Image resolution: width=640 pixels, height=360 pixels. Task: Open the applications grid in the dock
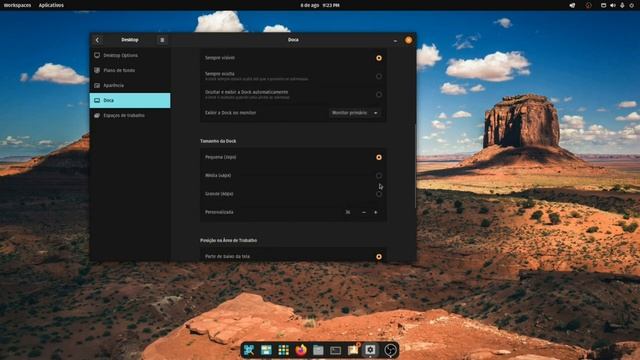tap(284, 350)
